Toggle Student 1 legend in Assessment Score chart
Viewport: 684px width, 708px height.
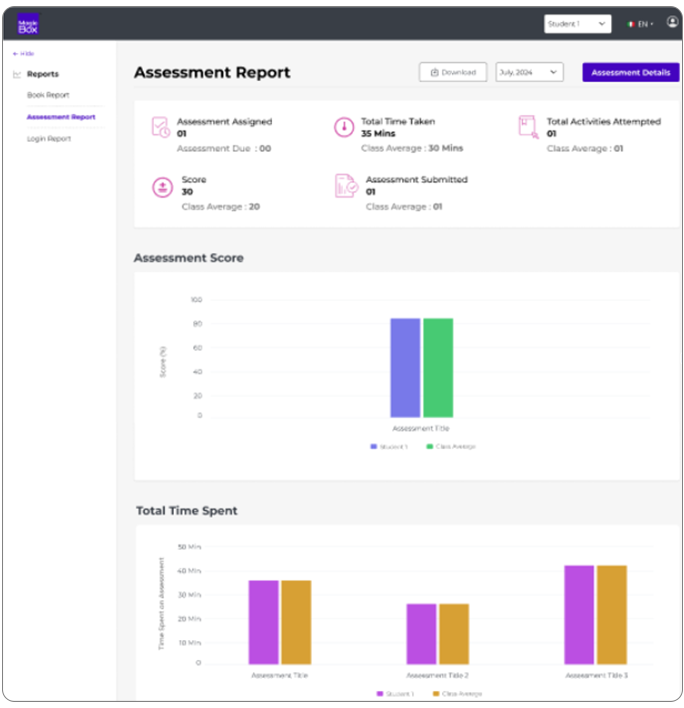[389, 447]
